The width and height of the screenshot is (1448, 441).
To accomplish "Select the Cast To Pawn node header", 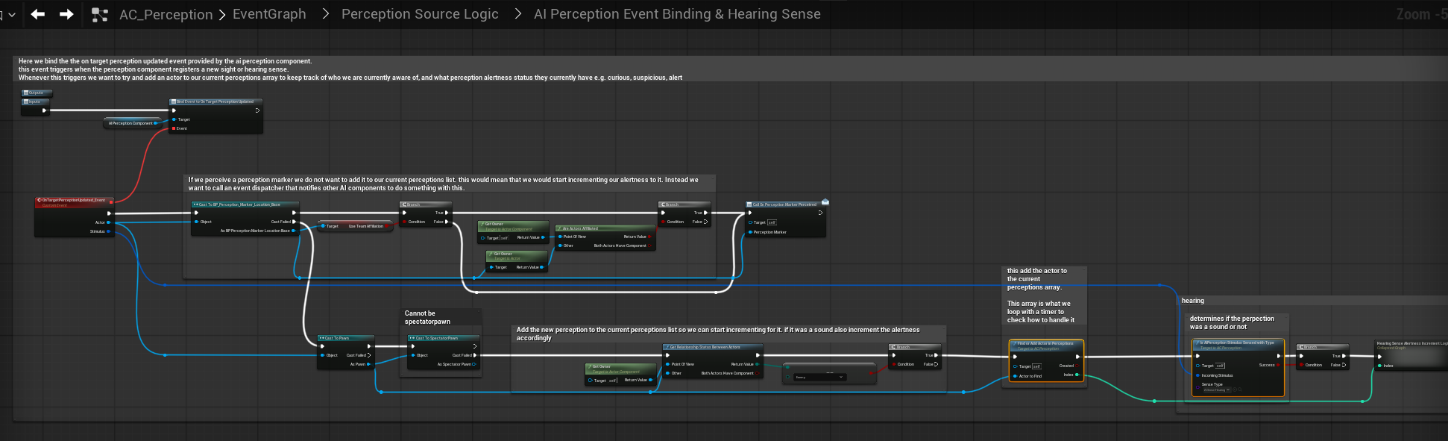I will click(x=344, y=339).
